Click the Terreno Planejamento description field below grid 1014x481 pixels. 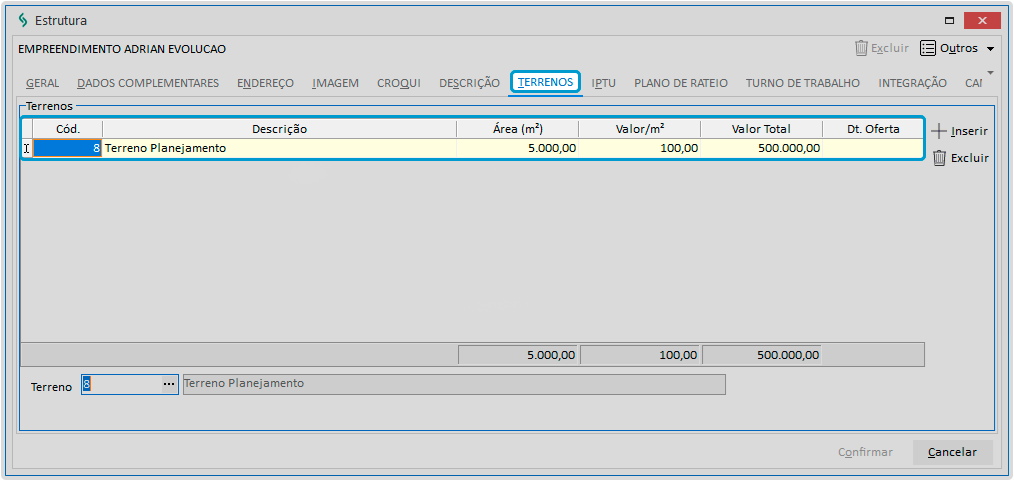454,384
